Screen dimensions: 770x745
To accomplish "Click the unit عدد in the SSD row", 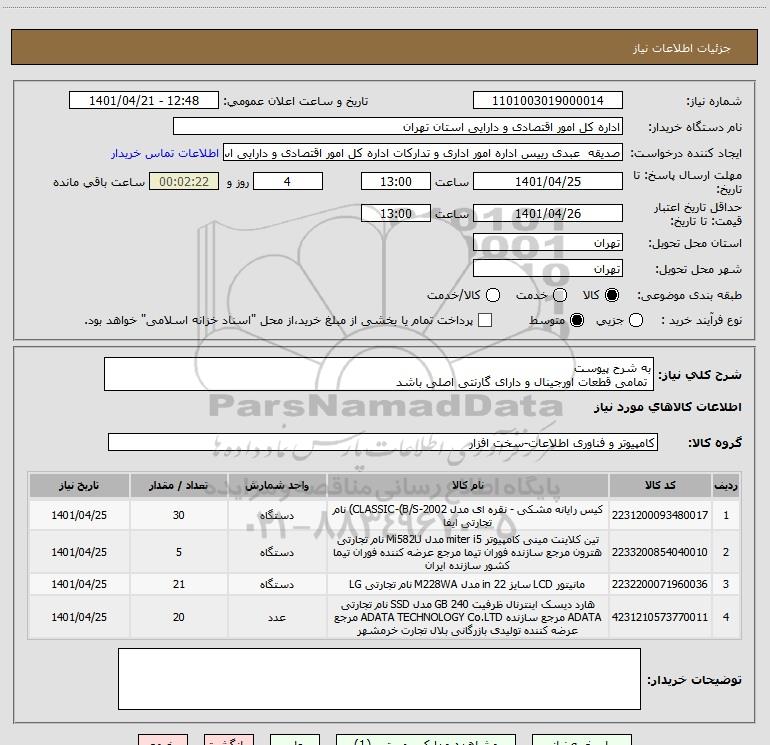I will (x=277, y=617).
